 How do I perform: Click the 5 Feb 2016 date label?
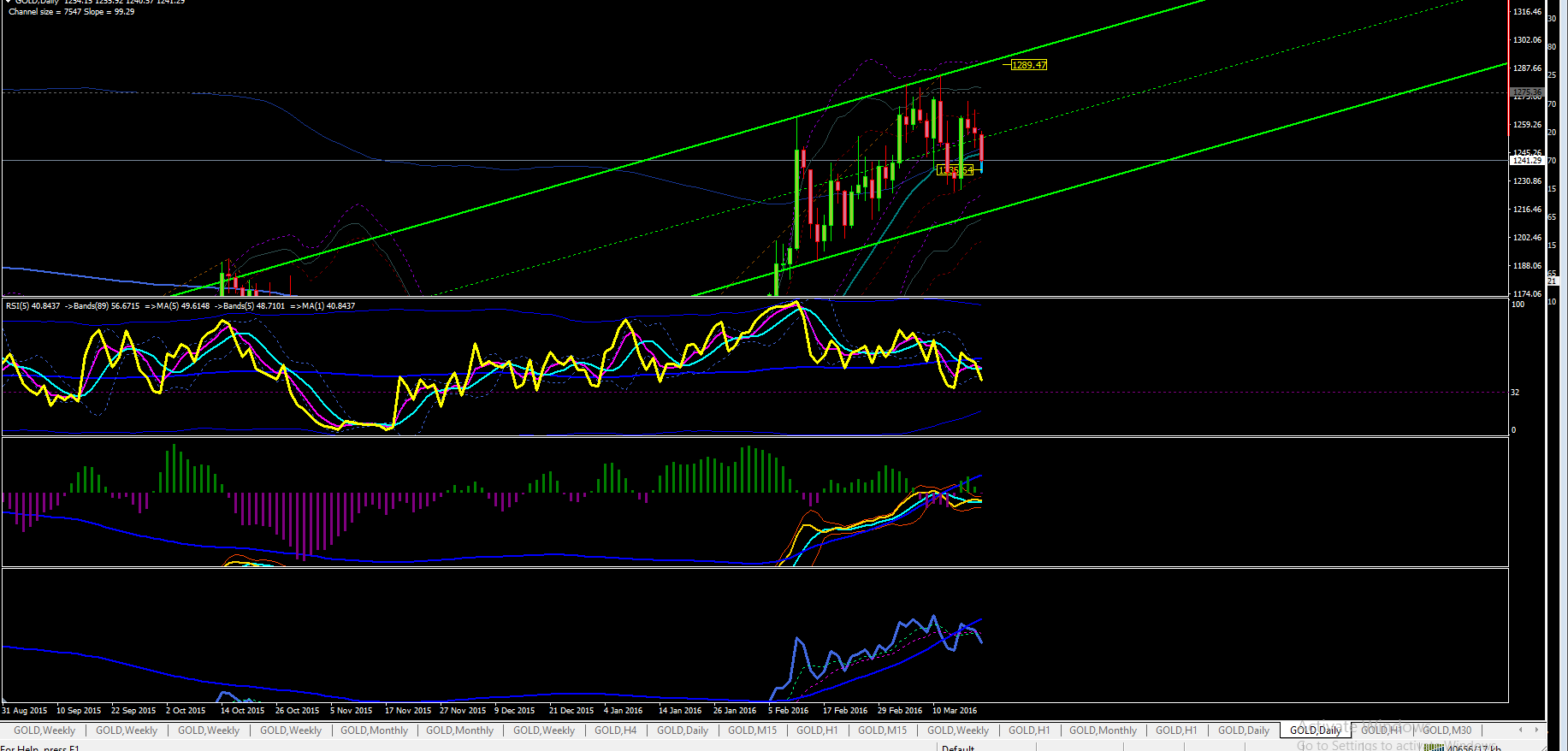coord(788,711)
